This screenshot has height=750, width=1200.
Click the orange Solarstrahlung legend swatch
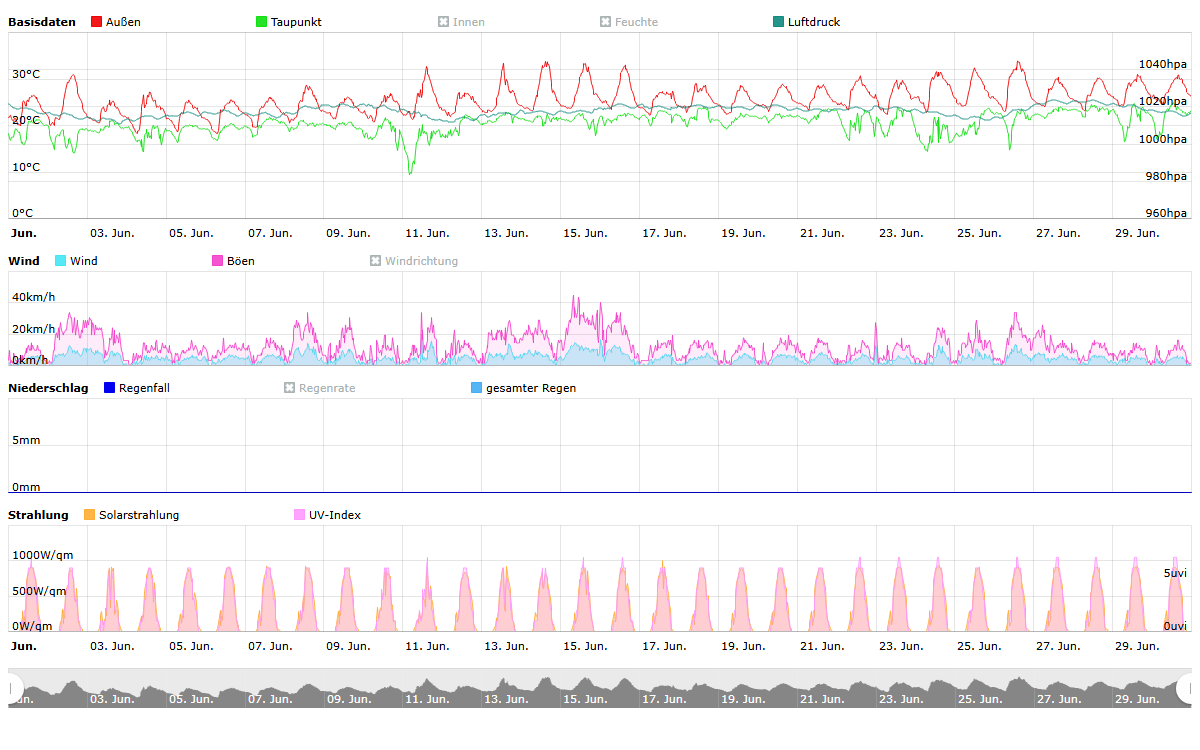pyautogui.click(x=90, y=515)
